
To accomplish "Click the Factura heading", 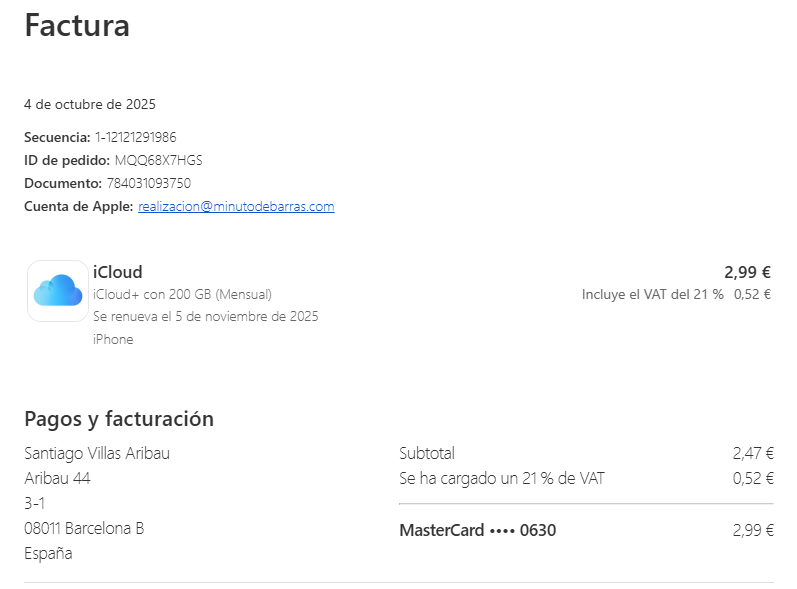I will tap(77, 26).
